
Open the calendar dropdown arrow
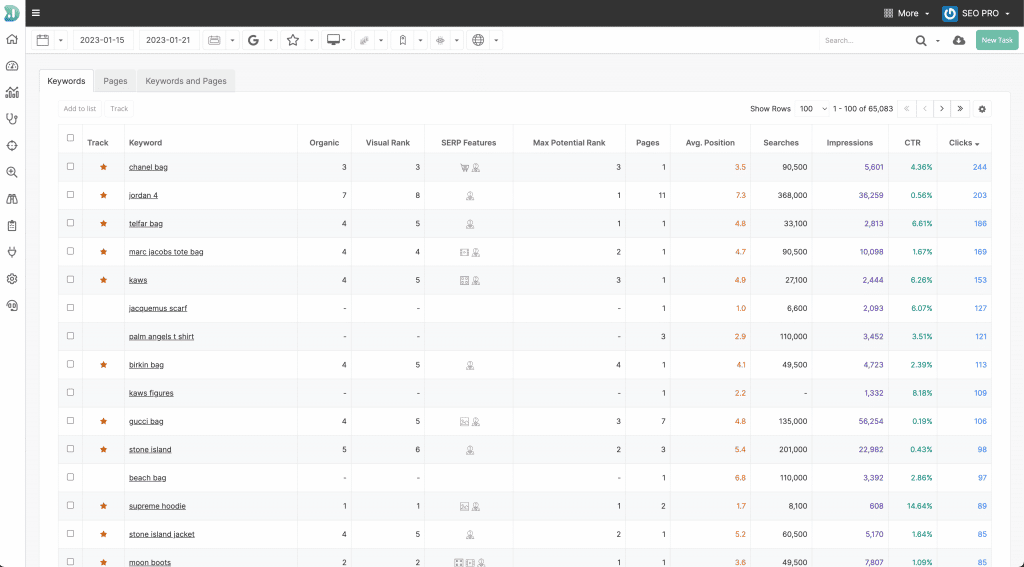coord(61,40)
